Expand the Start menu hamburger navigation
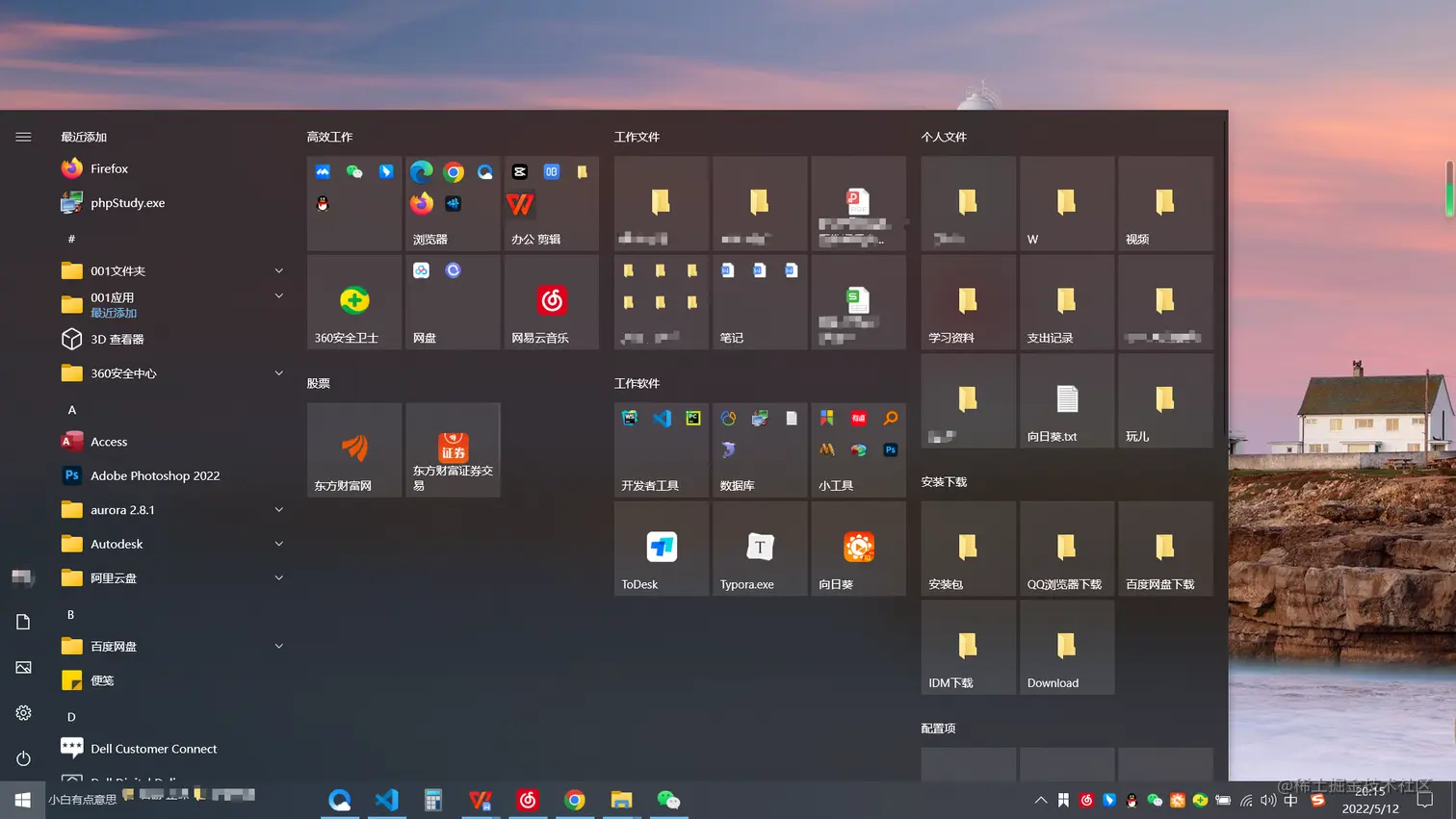 point(23,137)
